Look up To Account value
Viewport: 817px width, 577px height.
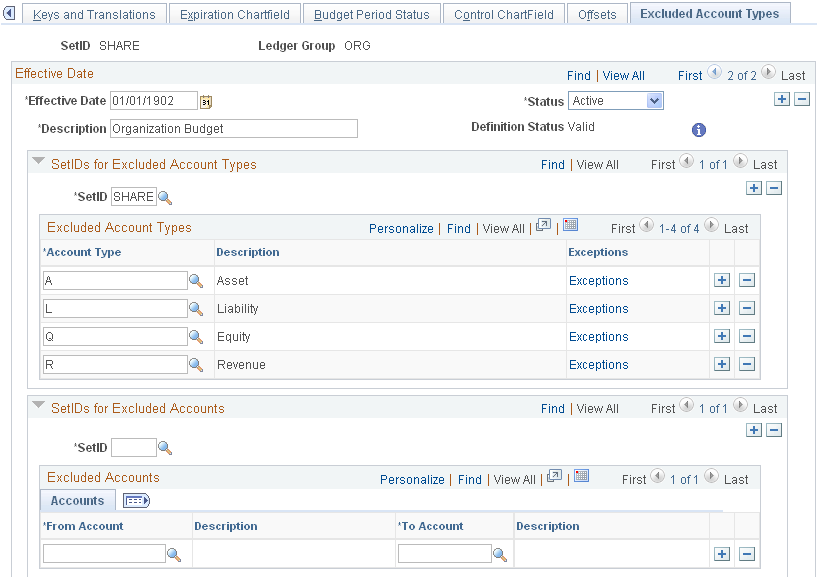(500, 555)
